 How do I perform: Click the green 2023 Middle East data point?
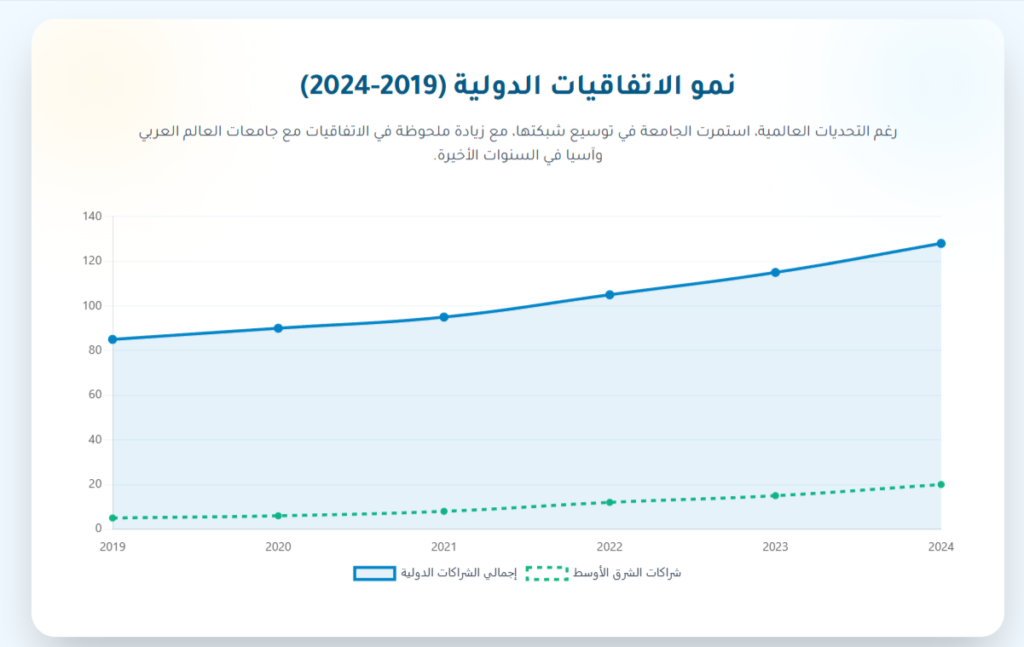pyautogui.click(x=775, y=496)
